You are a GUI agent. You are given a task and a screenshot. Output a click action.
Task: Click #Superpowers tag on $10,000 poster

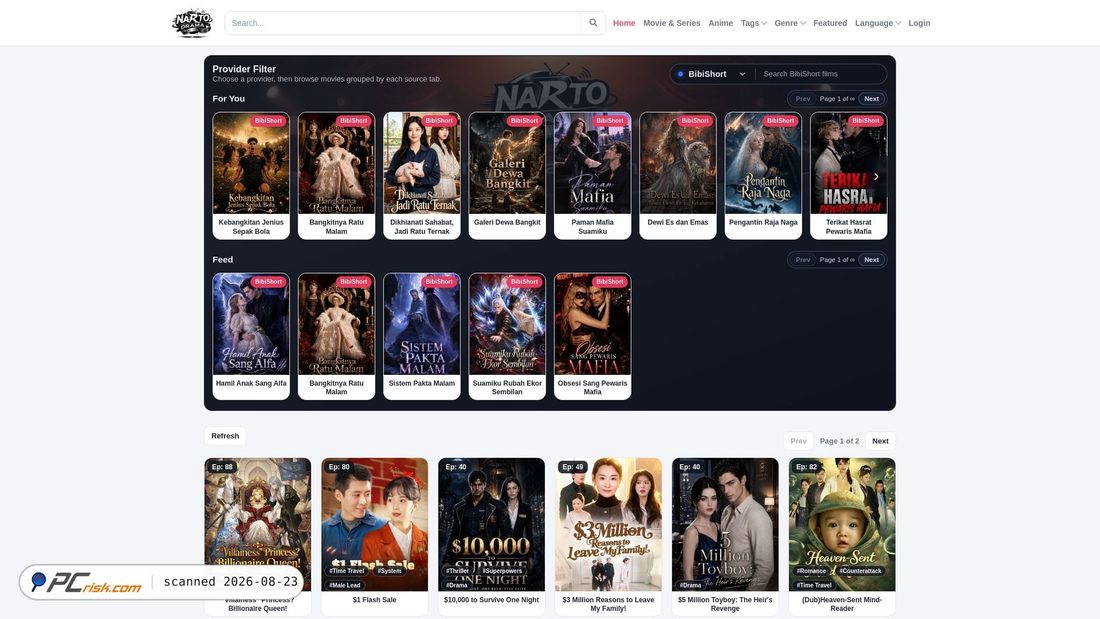point(502,571)
